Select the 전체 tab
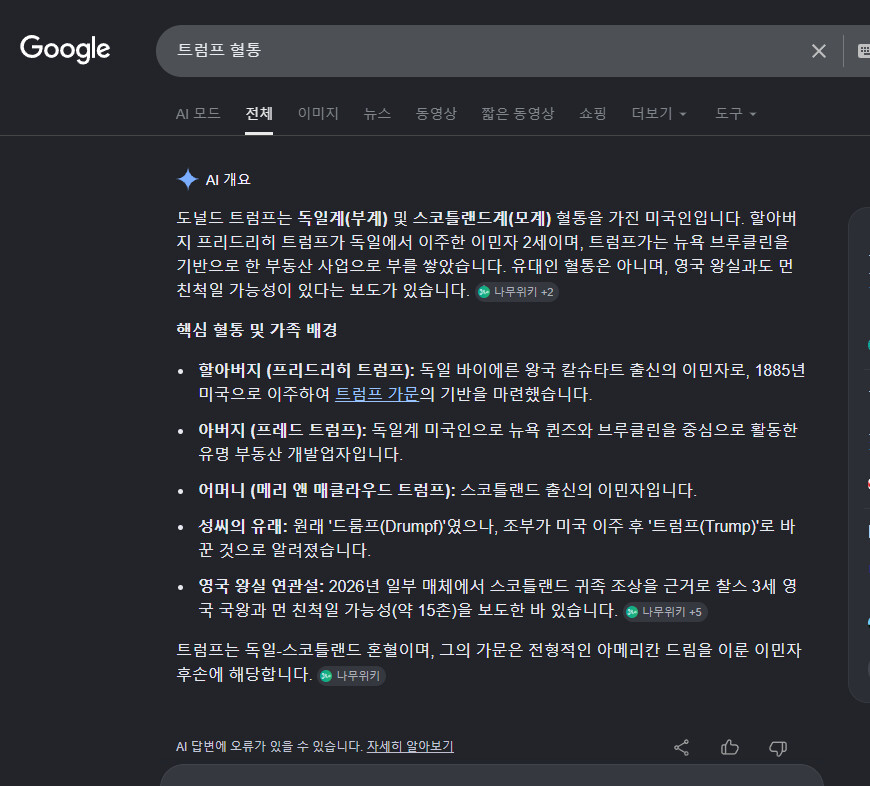 coord(259,114)
